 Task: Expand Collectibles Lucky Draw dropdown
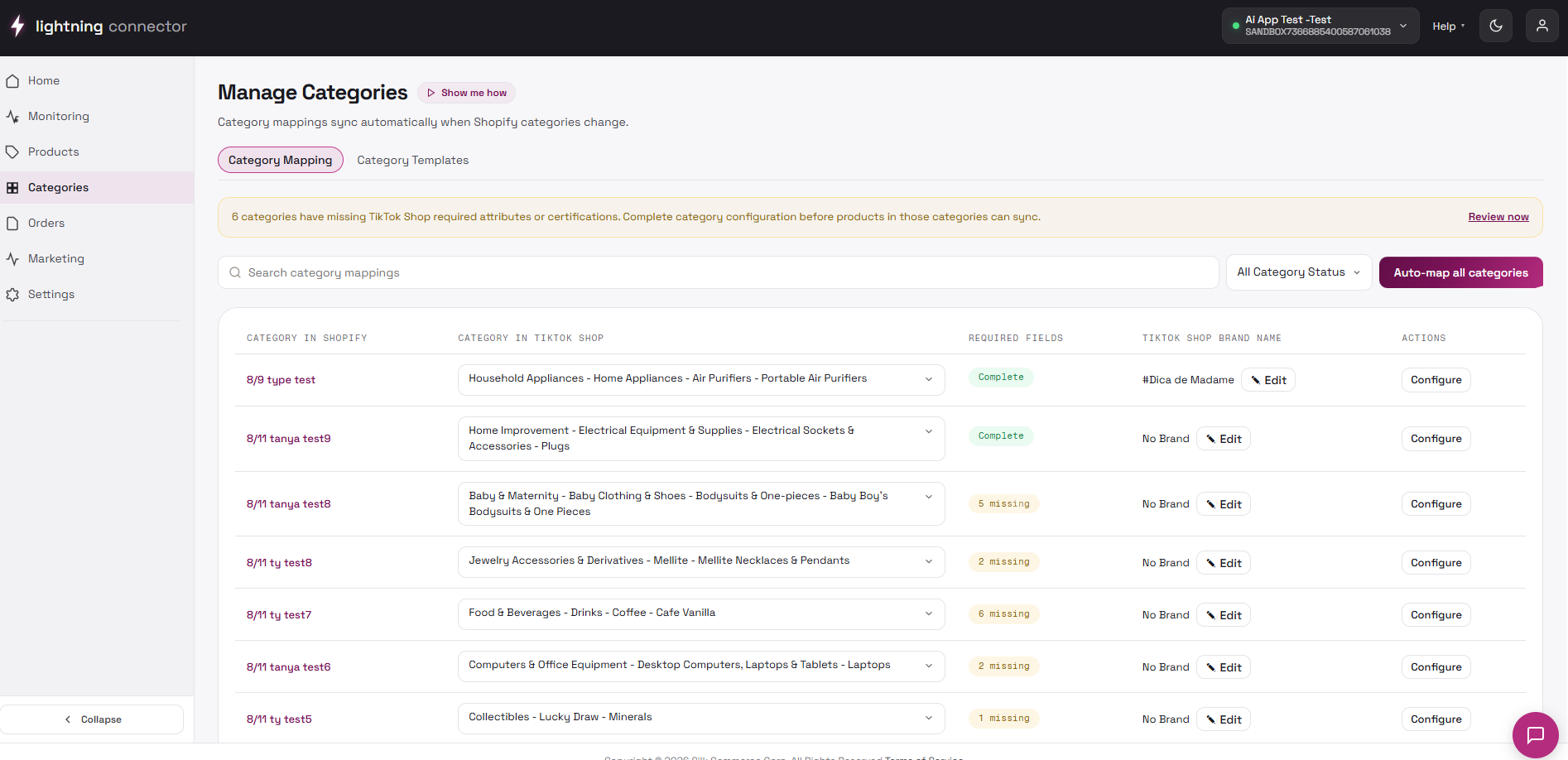click(701, 718)
